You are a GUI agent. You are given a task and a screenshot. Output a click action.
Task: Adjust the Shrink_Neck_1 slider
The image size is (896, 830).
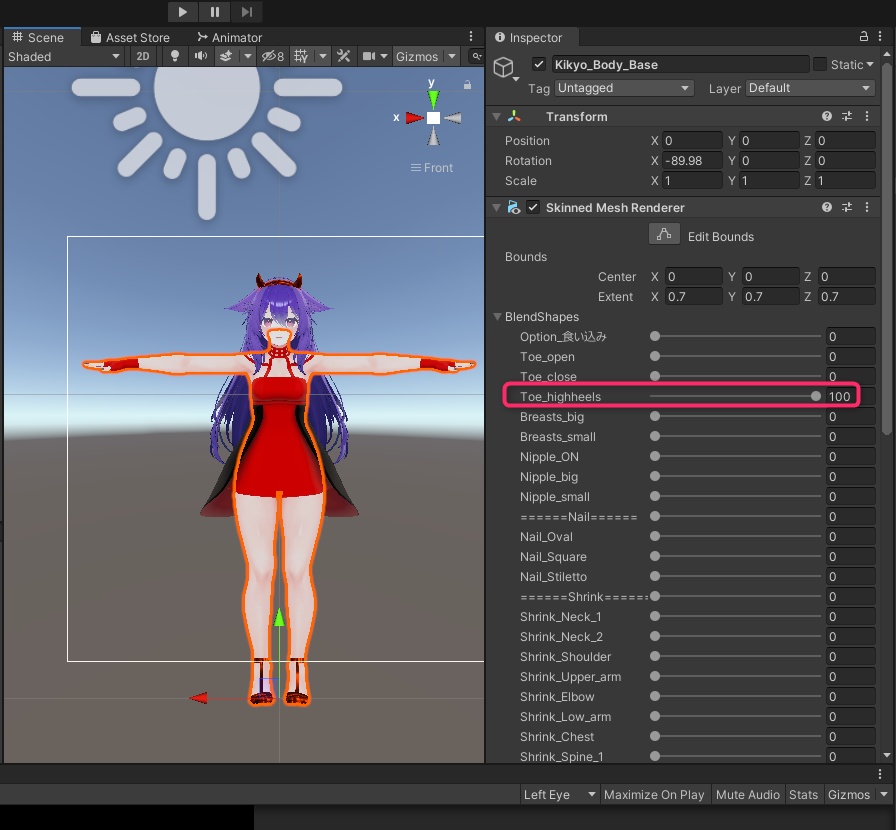click(735, 616)
